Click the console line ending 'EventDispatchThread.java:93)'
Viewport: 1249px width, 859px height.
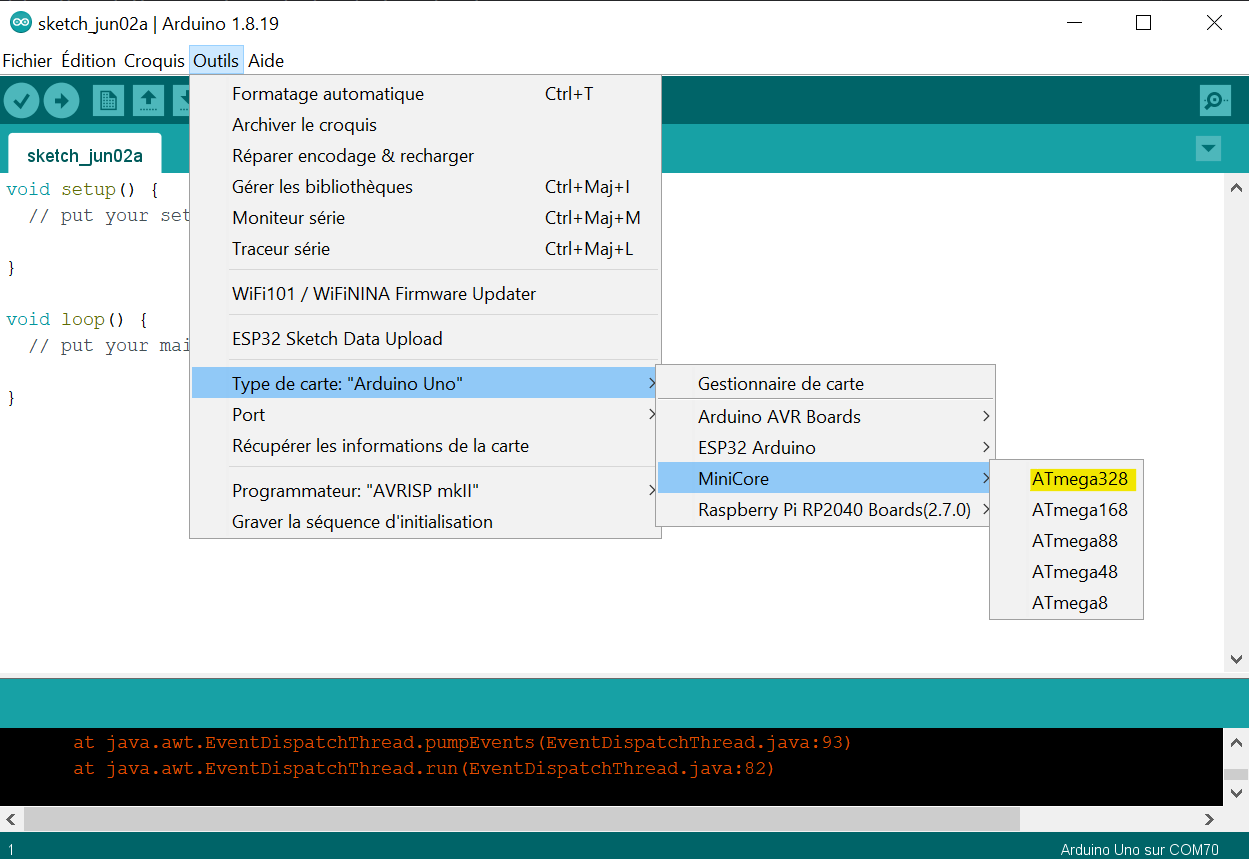tap(462, 743)
